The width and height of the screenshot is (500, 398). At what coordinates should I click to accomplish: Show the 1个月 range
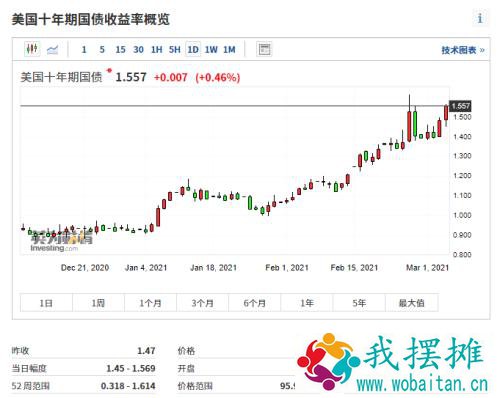pos(150,303)
